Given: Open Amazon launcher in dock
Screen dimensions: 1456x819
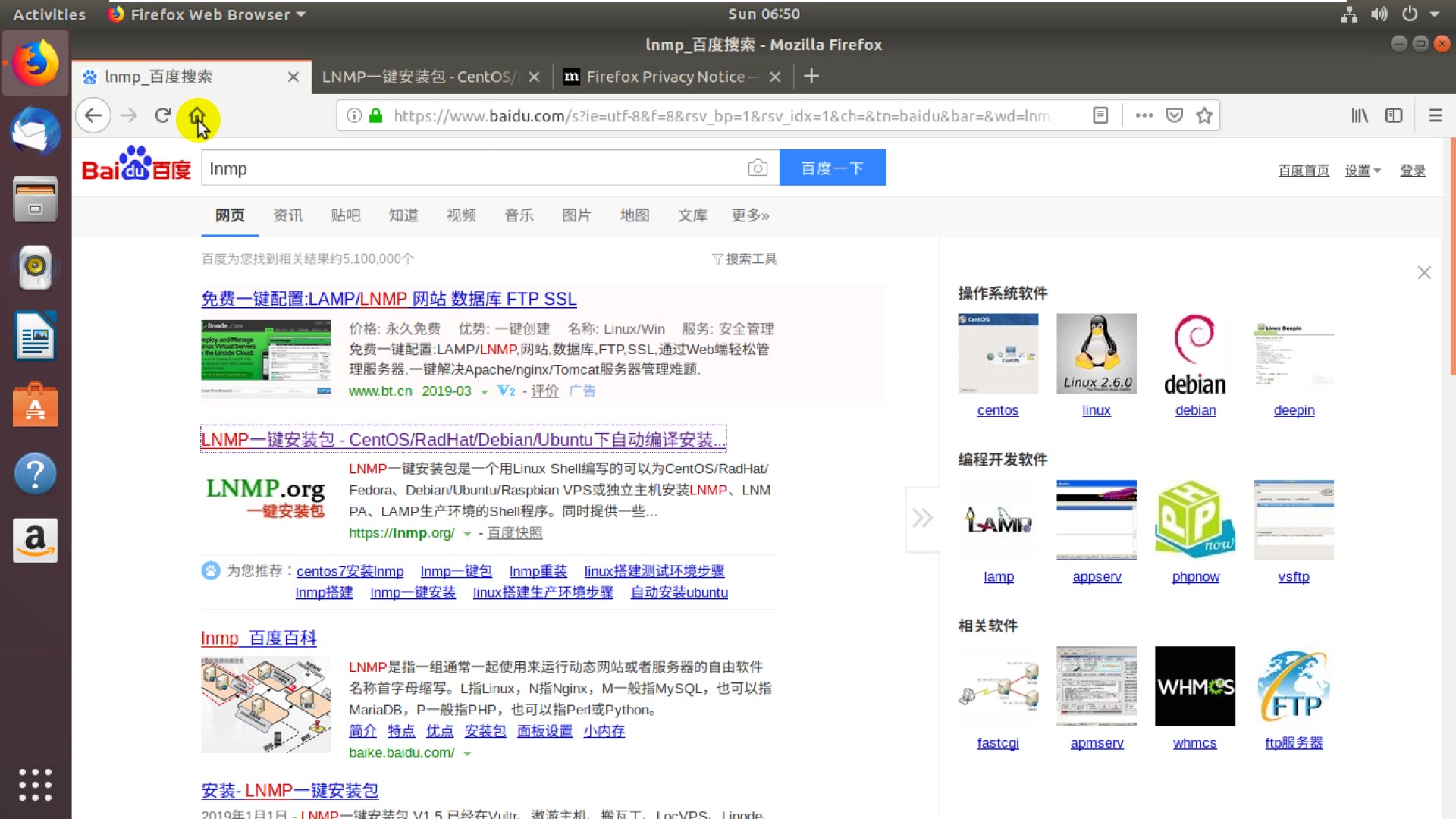Looking at the screenshot, I should (36, 541).
